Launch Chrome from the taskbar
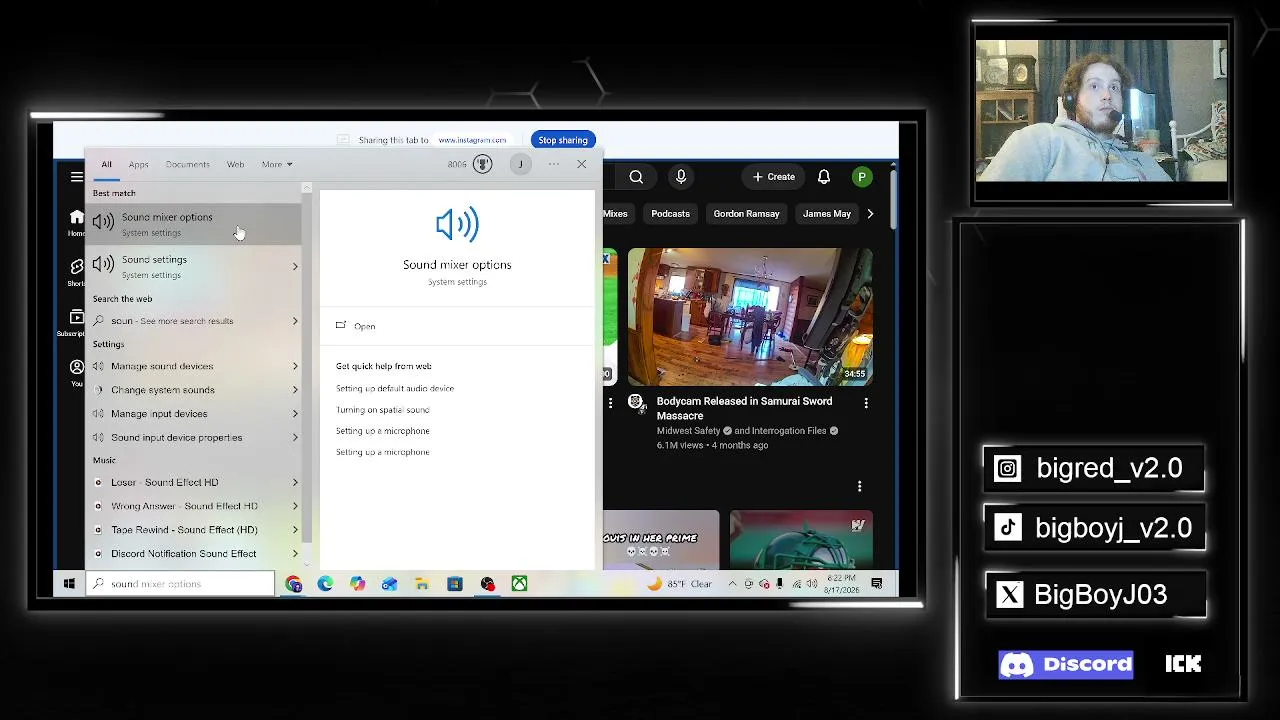The image size is (1280, 720). point(293,584)
